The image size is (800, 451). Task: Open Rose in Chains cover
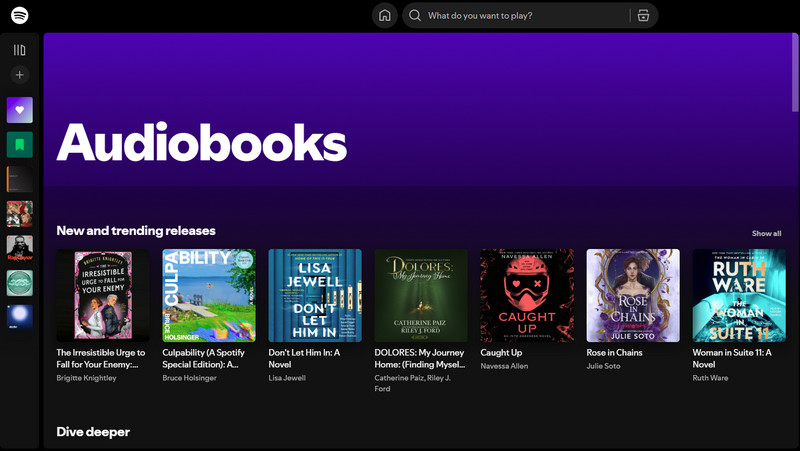(x=633, y=295)
